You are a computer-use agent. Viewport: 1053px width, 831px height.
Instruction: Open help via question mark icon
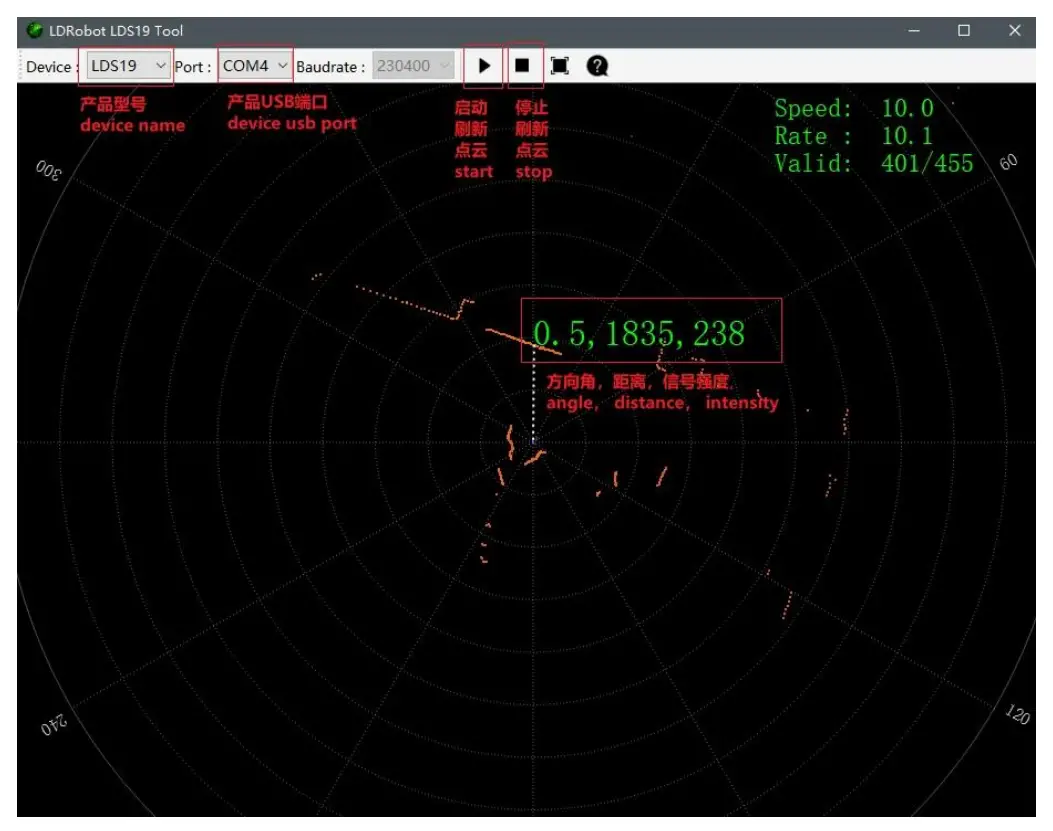coord(597,66)
